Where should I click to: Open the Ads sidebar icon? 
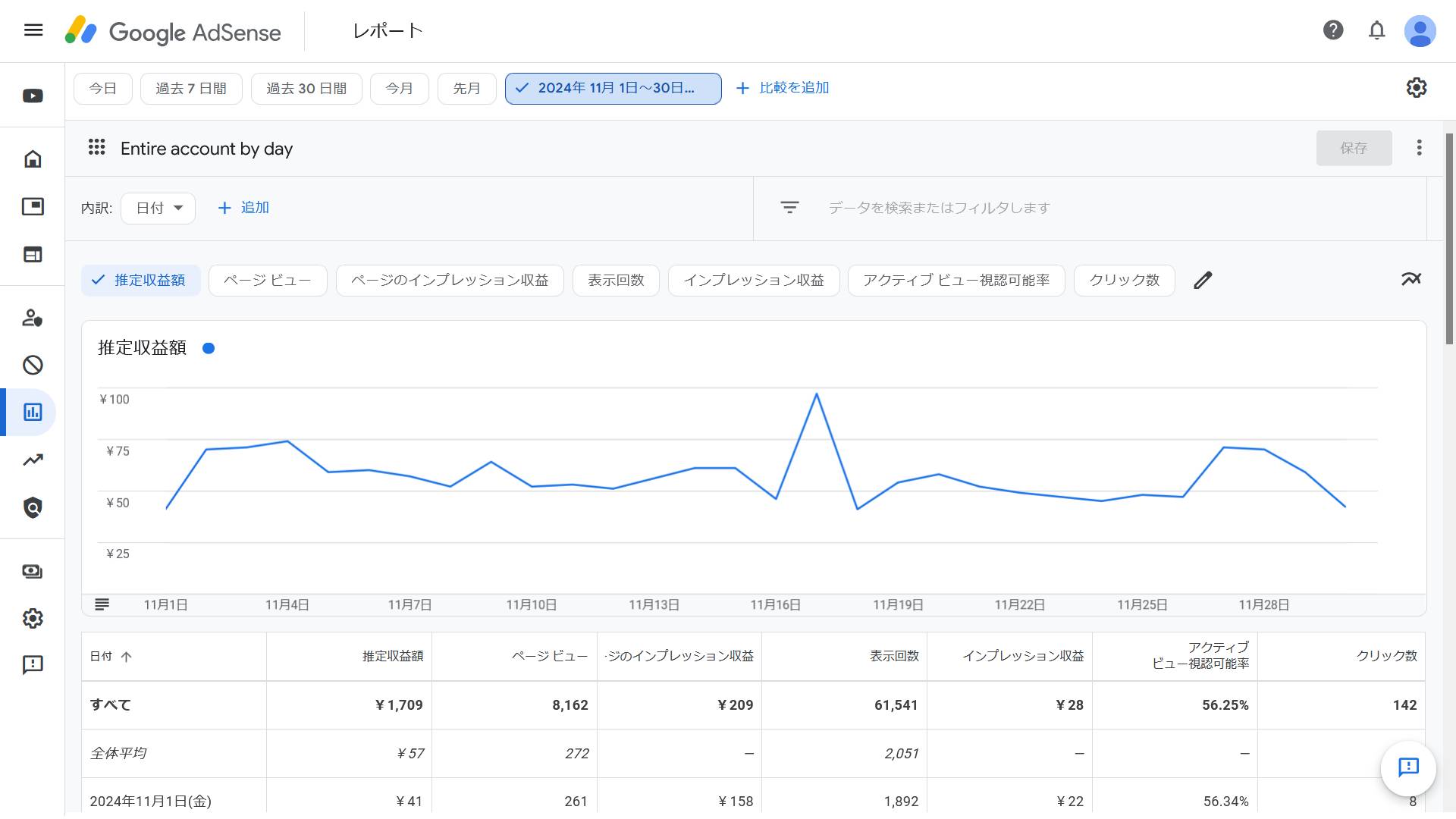point(33,206)
